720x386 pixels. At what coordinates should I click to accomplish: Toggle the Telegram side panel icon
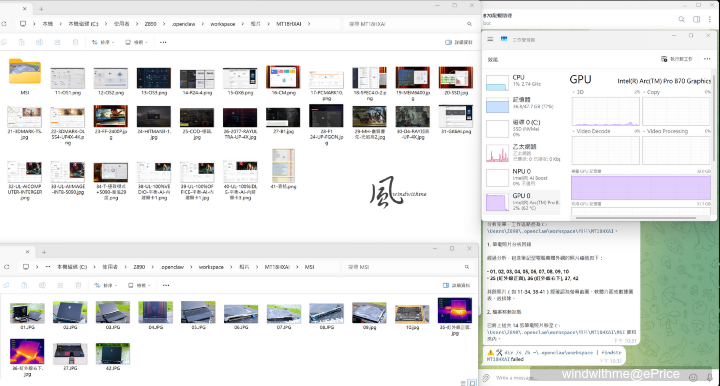[x=697, y=19]
